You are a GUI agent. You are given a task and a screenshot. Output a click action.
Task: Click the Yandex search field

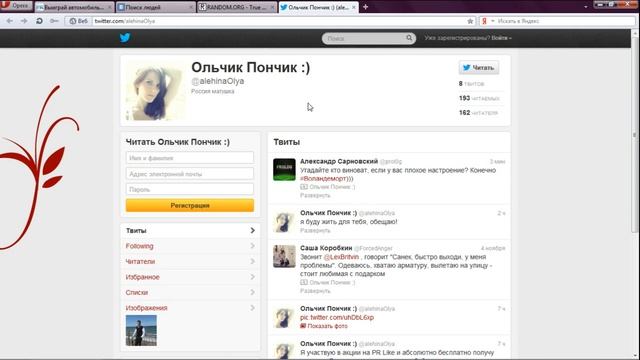pyautogui.click(x=565, y=21)
